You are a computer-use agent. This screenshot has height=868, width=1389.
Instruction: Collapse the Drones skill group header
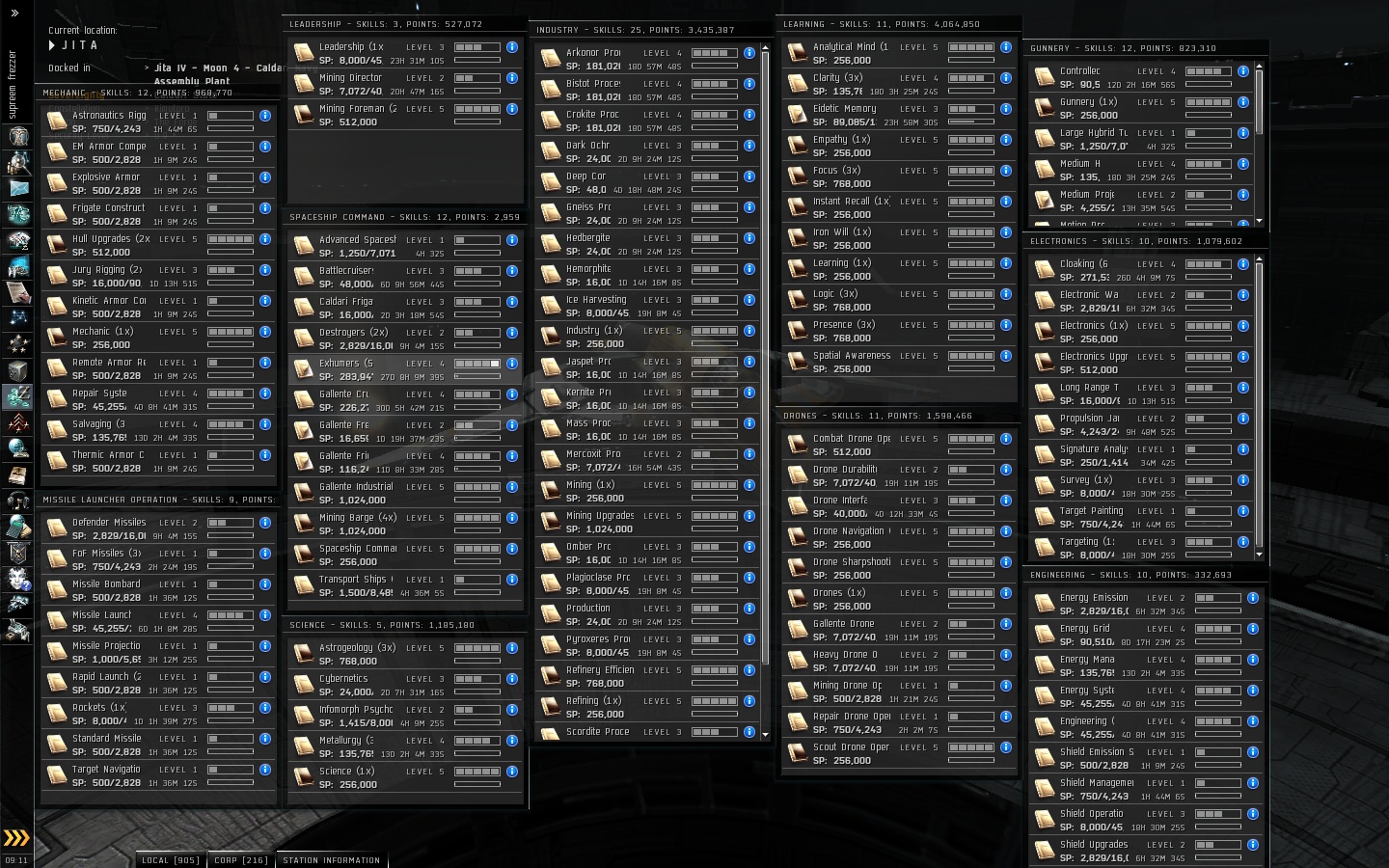coord(899,416)
